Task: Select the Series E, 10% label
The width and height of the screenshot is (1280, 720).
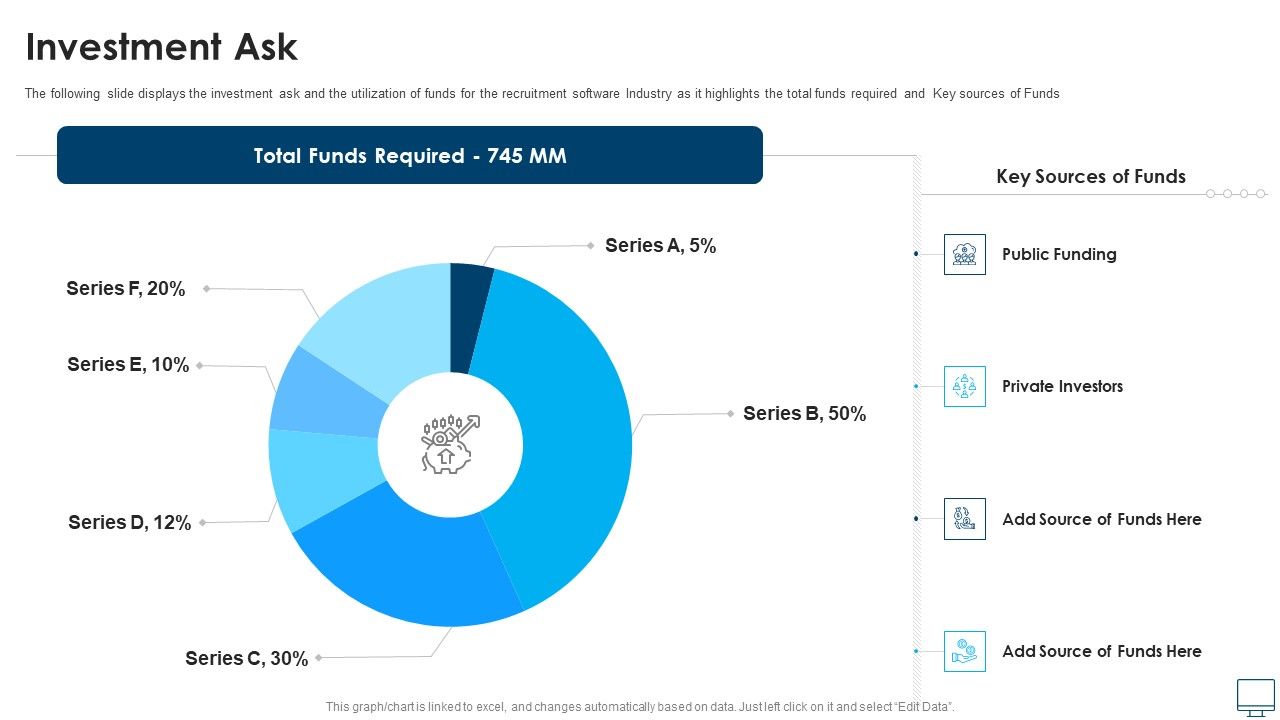Action: coord(128,365)
